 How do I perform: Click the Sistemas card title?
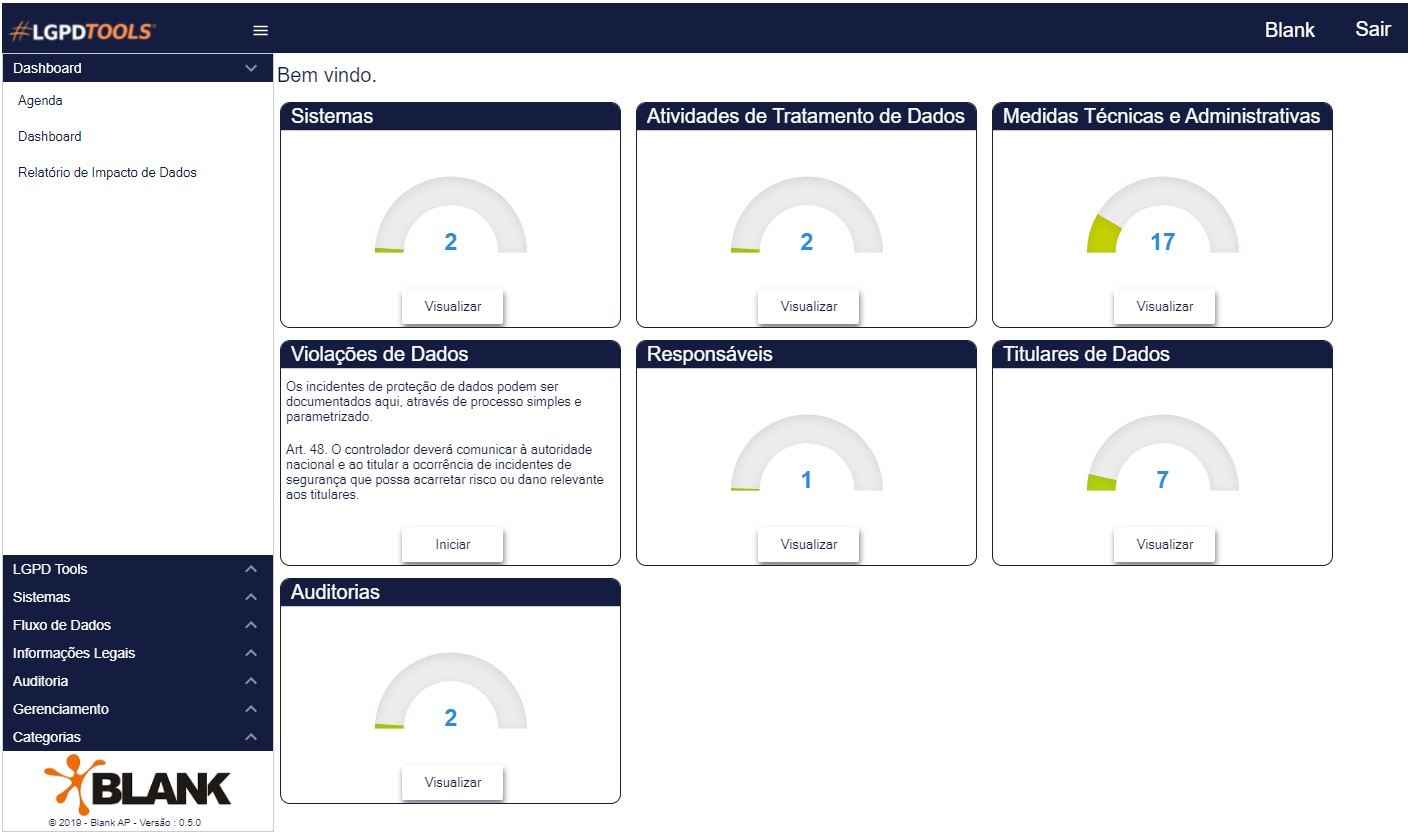332,116
